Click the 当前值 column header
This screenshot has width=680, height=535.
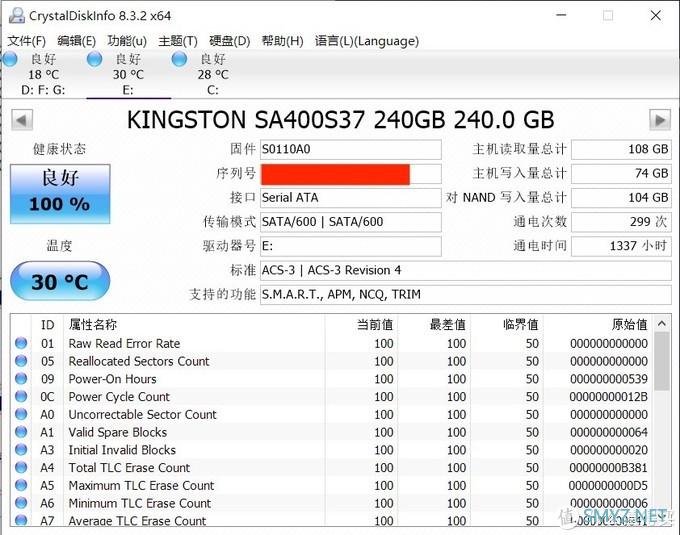click(361, 324)
